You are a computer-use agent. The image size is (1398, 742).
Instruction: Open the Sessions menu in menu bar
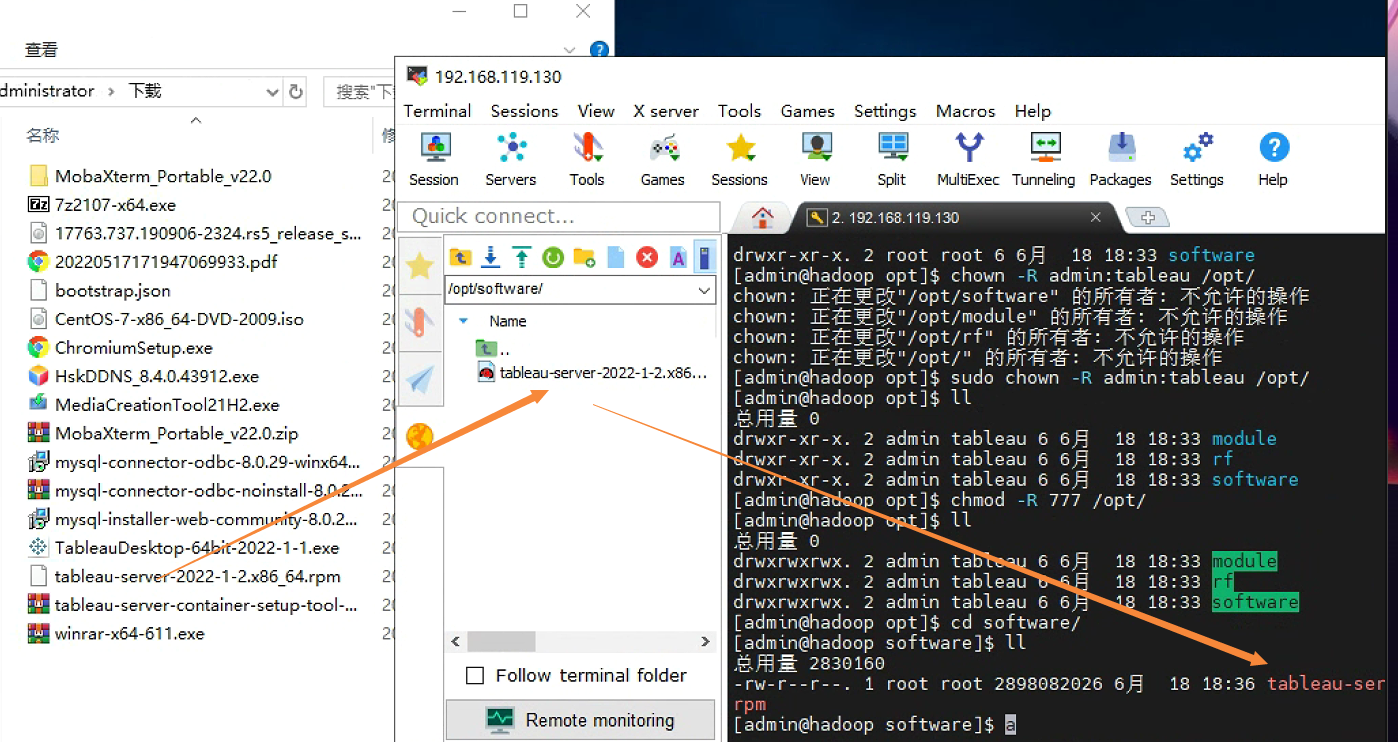point(524,111)
